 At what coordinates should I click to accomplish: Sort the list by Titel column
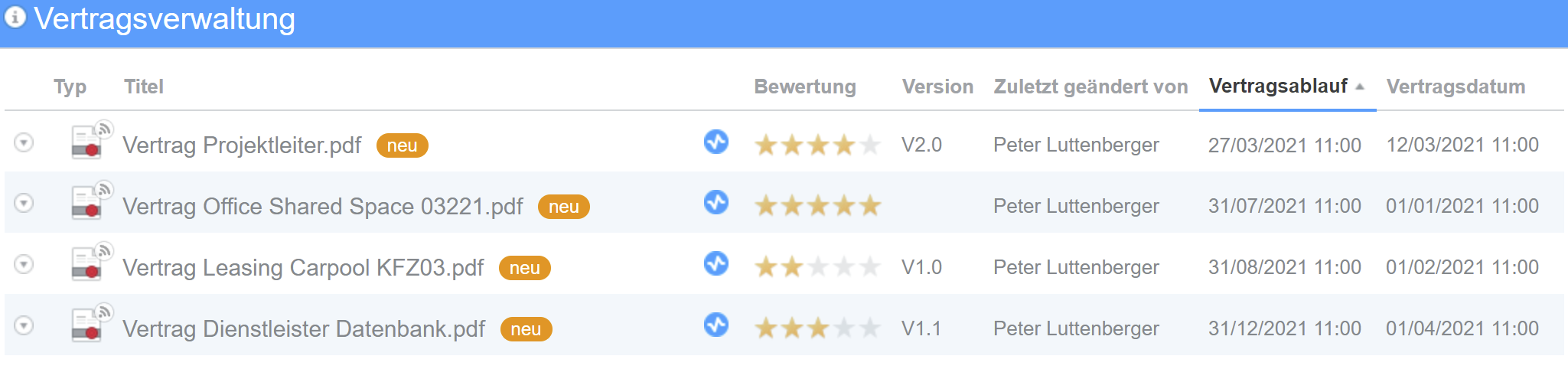click(x=144, y=87)
